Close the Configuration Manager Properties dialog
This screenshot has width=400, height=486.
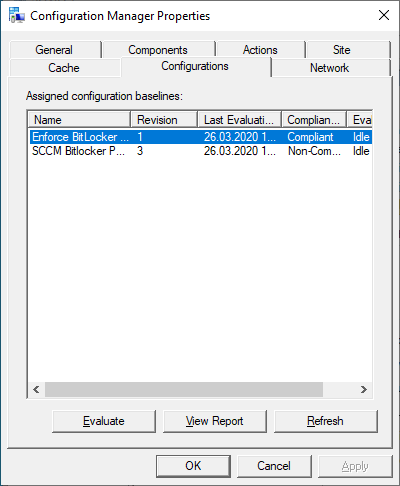click(384, 15)
